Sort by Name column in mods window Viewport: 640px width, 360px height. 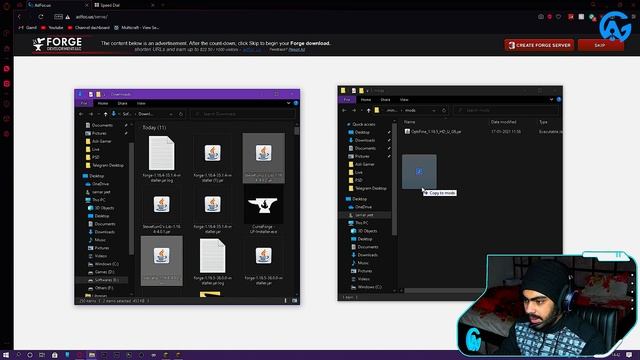(x=409, y=122)
